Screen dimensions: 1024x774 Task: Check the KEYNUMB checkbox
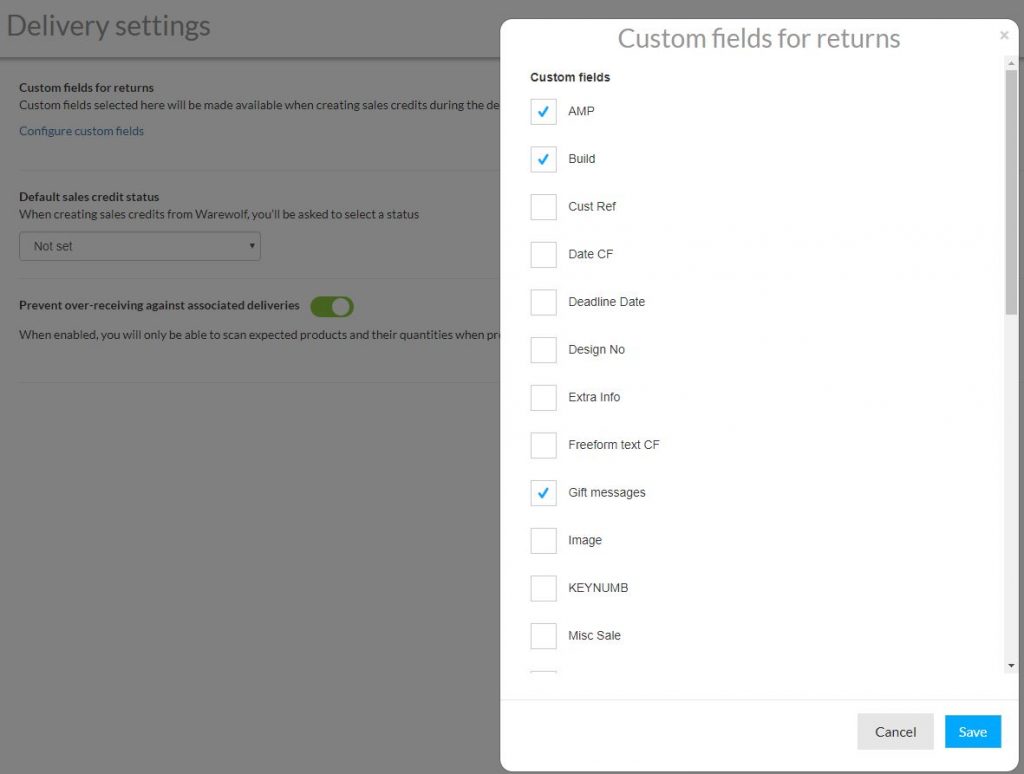[543, 587]
